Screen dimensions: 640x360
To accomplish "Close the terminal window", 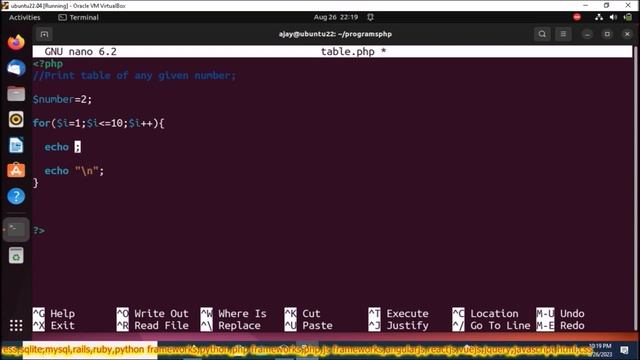I will (x=627, y=34).
